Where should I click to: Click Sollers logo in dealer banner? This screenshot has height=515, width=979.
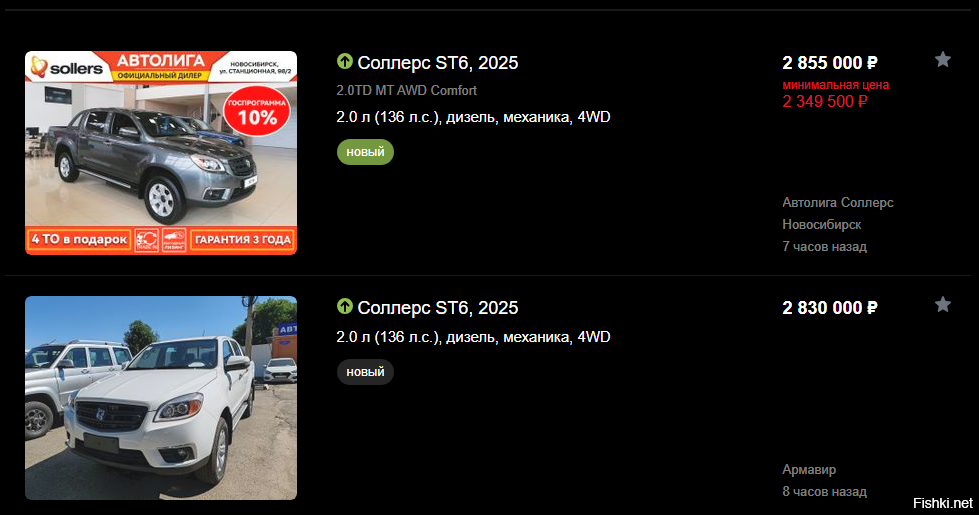[67, 67]
